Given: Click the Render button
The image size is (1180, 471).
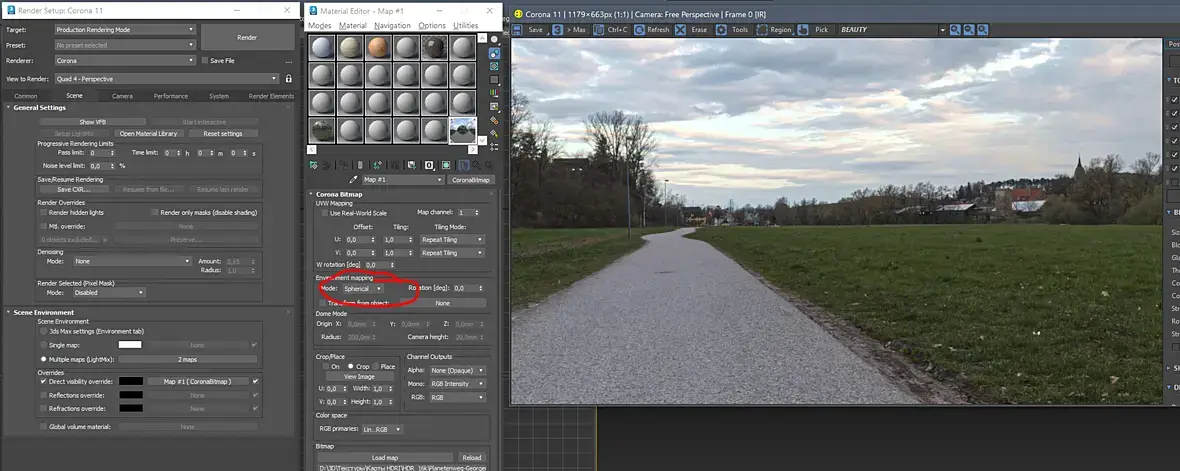Looking at the screenshot, I should (x=247, y=37).
